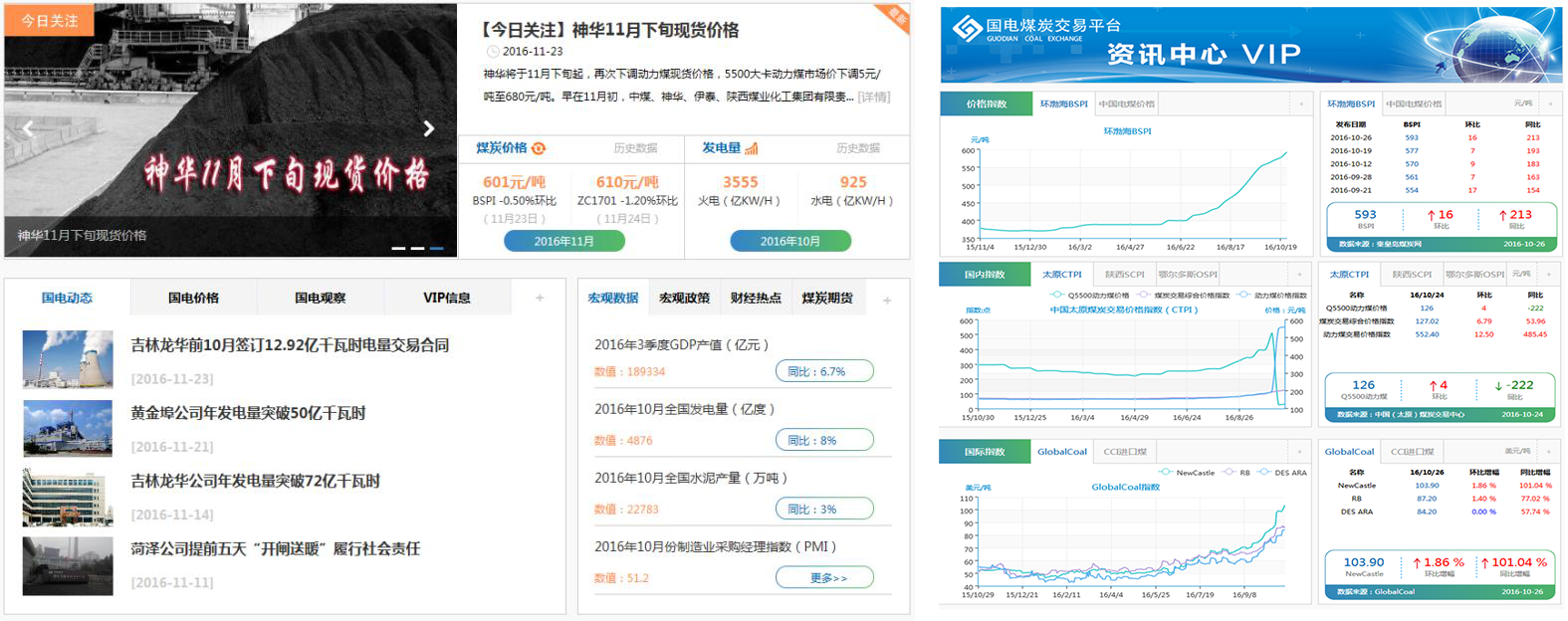The image size is (1568, 621).
Task: Open the 国电观察 tab
Action: (x=321, y=298)
